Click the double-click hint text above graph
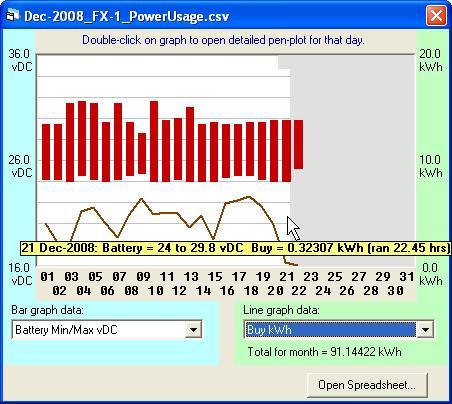Viewport: 452px width, 404px height. pos(223,40)
